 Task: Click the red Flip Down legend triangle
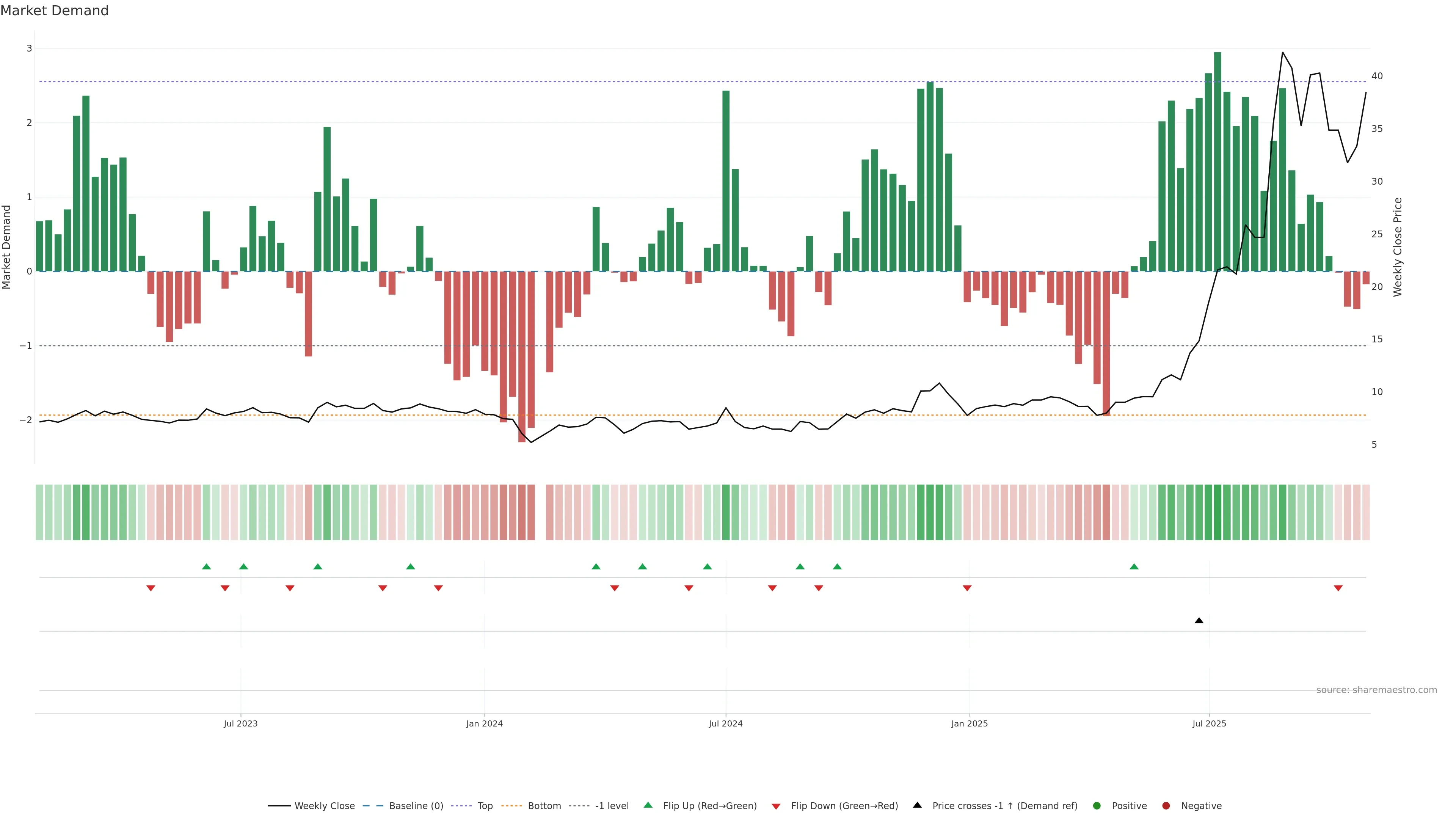pos(776,806)
